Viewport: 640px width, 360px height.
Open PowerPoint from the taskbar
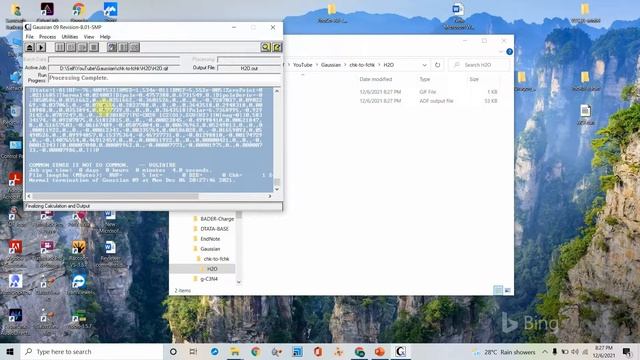(380, 351)
